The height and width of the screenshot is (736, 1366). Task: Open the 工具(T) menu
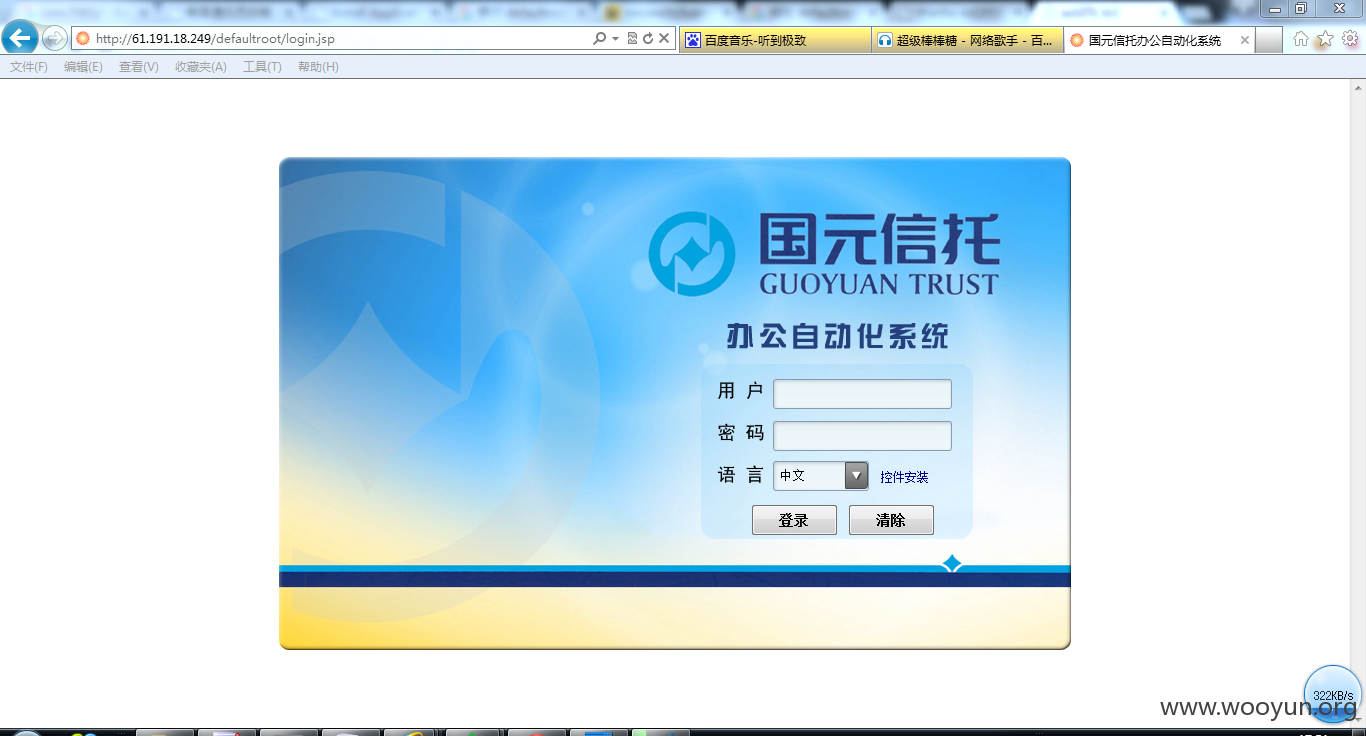(x=262, y=67)
